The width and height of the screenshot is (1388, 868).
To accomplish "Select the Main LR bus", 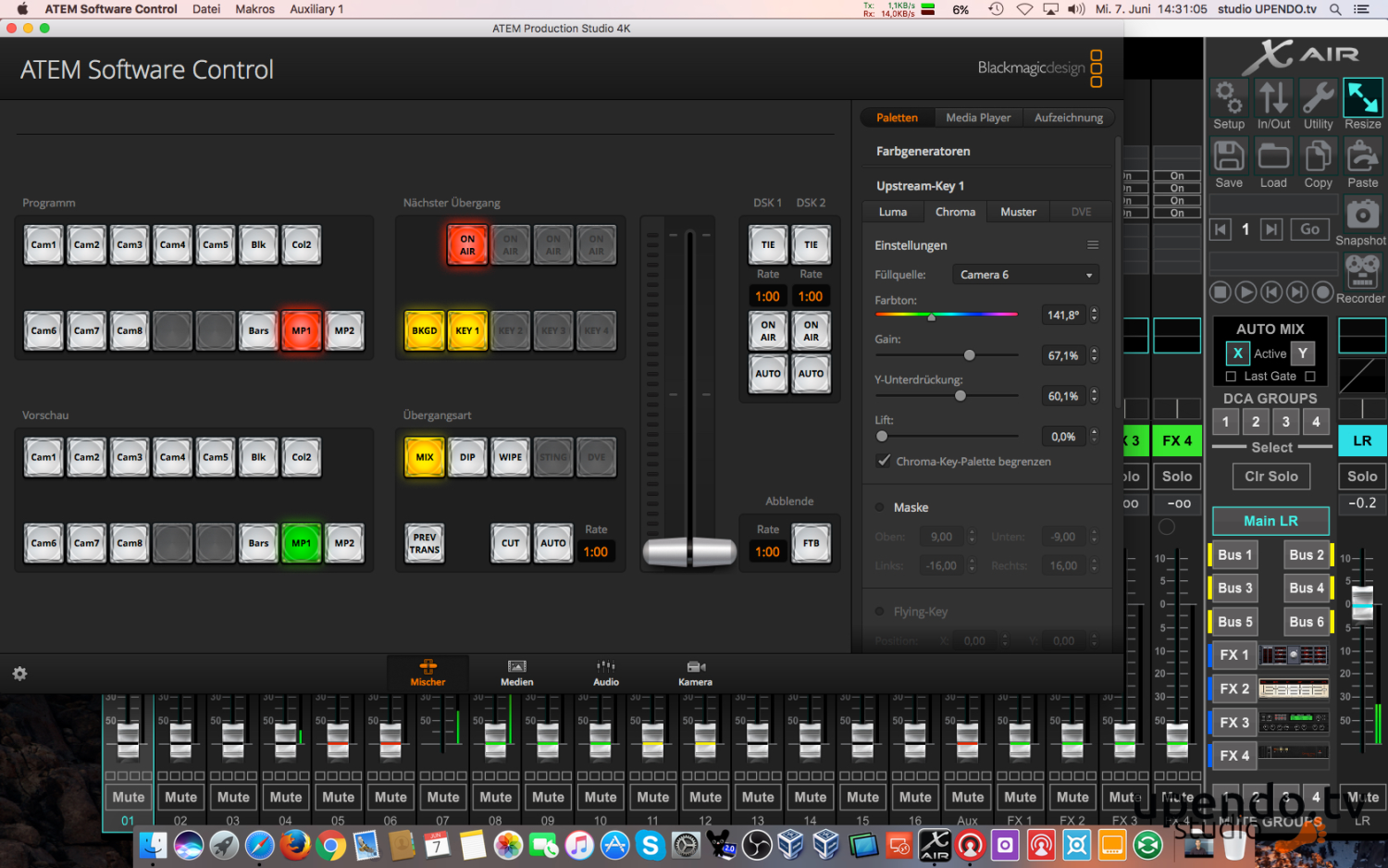I will 1270,521.
